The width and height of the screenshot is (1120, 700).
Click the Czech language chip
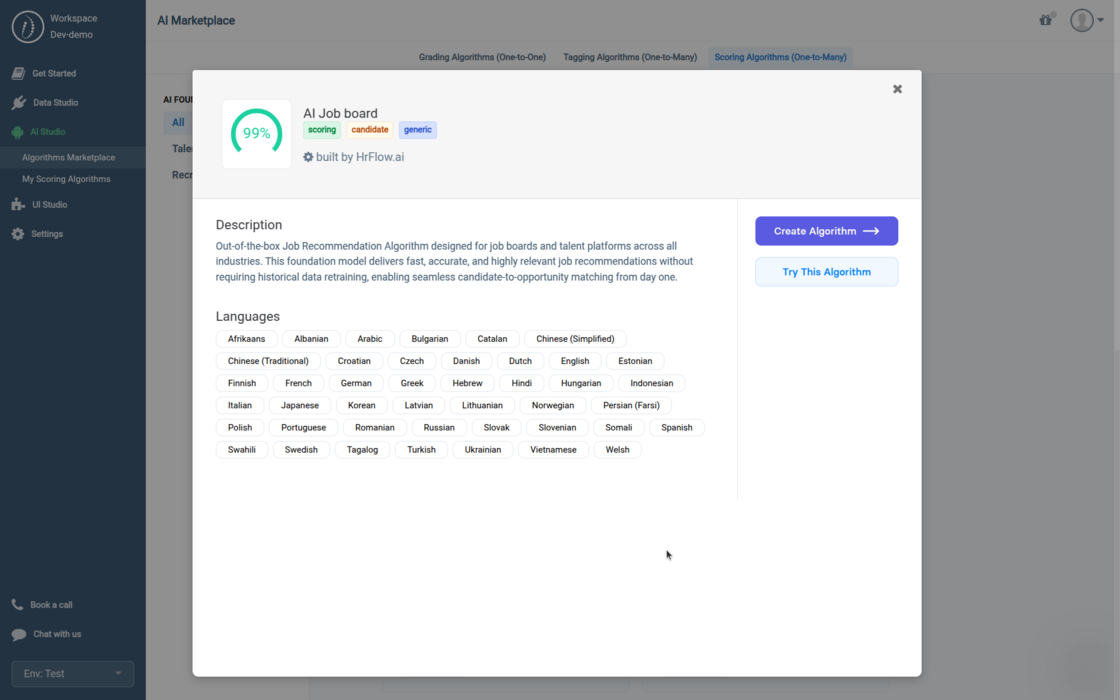(411, 361)
